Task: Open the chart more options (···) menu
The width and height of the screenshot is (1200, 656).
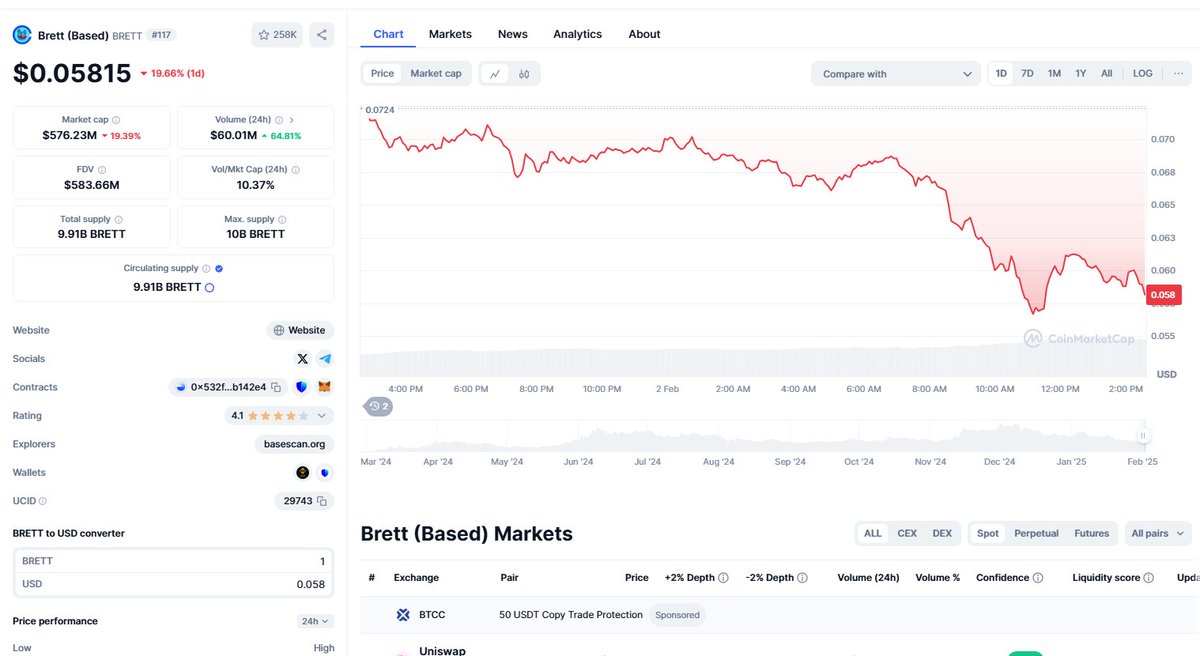Action: (x=1178, y=74)
